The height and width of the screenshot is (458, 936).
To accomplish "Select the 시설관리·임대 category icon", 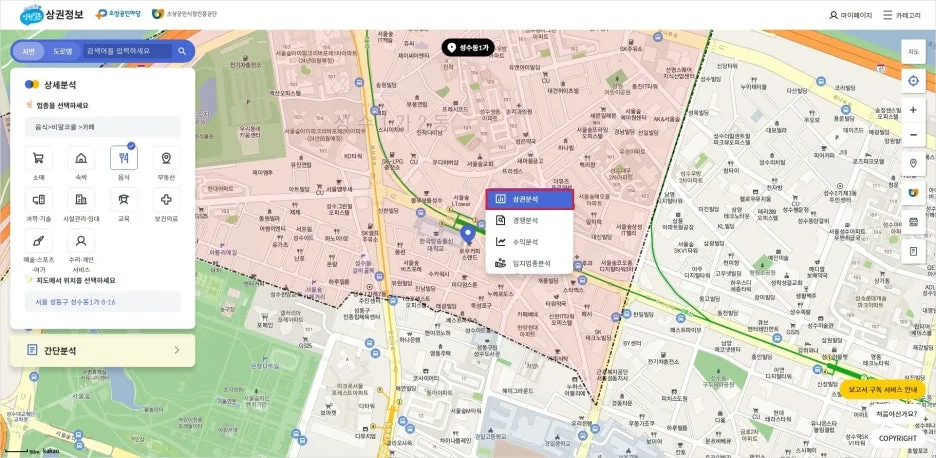I will point(81,199).
